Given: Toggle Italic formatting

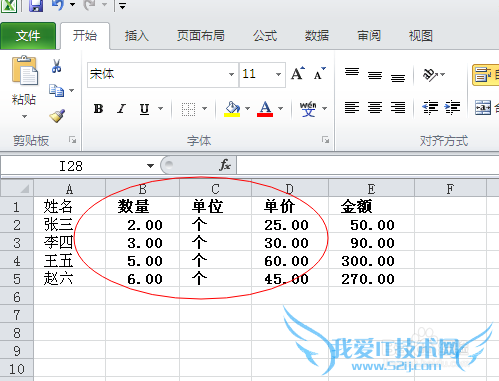Looking at the screenshot, I should [122, 109].
